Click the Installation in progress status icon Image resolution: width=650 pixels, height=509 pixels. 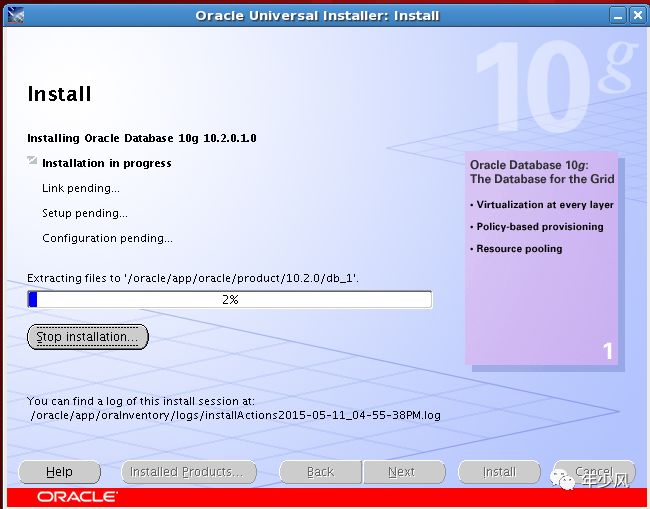pos(32,160)
